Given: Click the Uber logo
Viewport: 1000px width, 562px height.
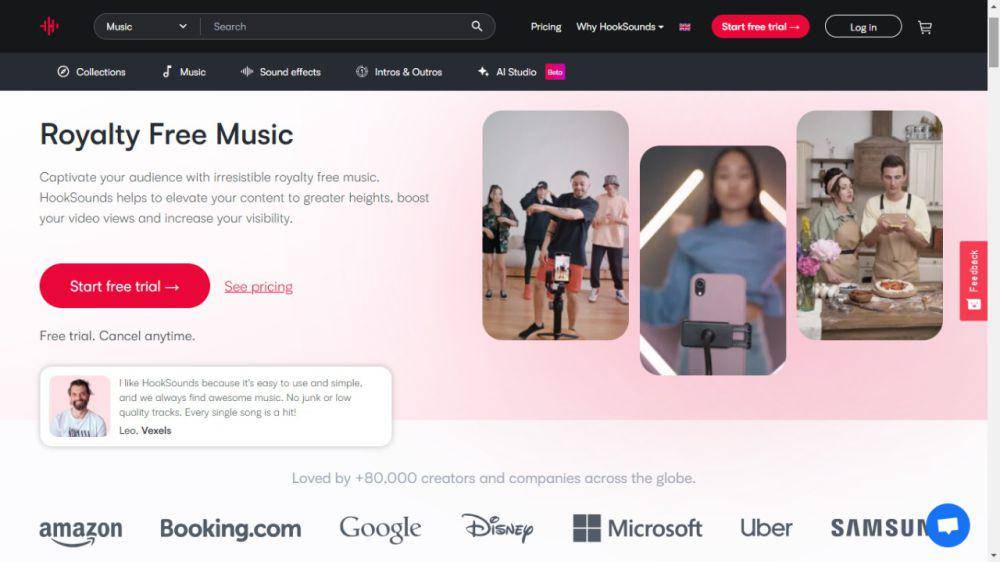Looking at the screenshot, I should pos(766,528).
